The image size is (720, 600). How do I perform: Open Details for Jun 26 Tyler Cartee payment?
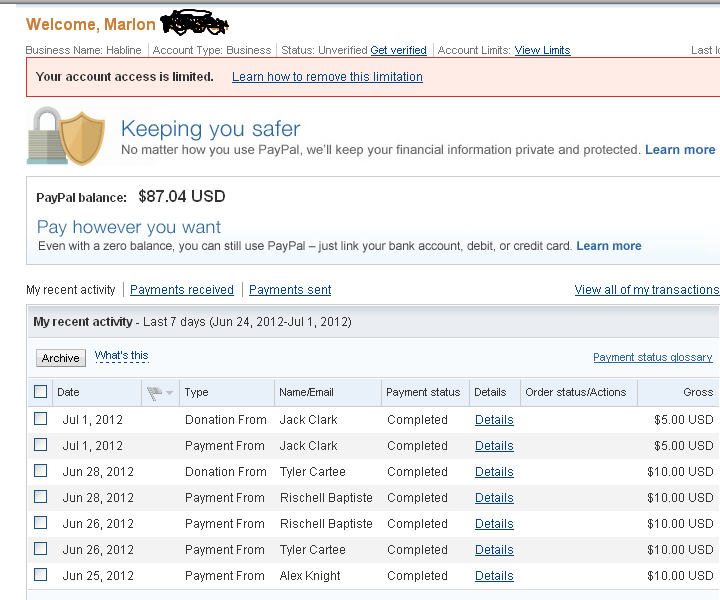(494, 550)
